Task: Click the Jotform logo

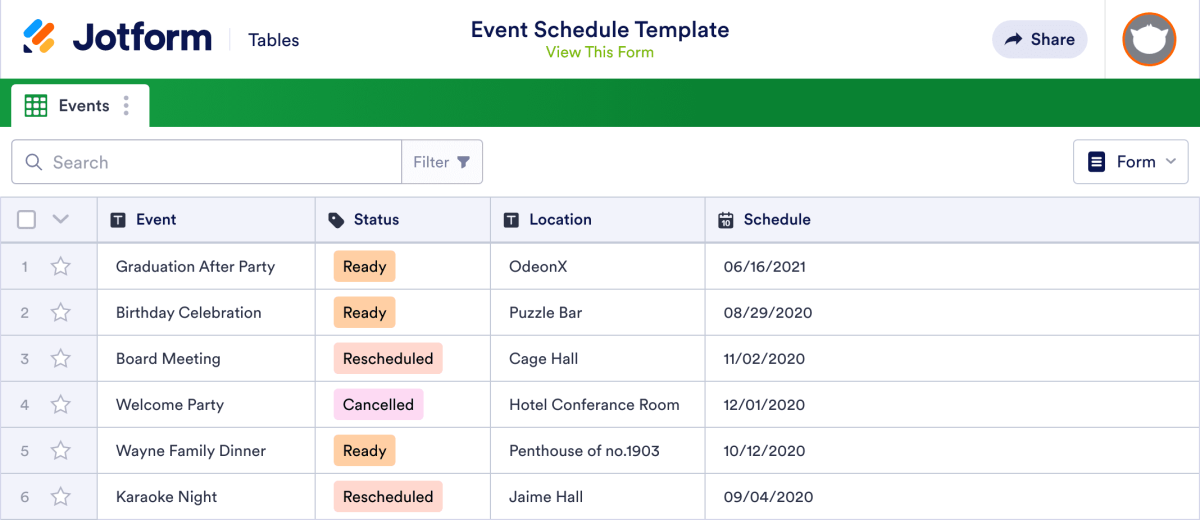Action: (117, 39)
